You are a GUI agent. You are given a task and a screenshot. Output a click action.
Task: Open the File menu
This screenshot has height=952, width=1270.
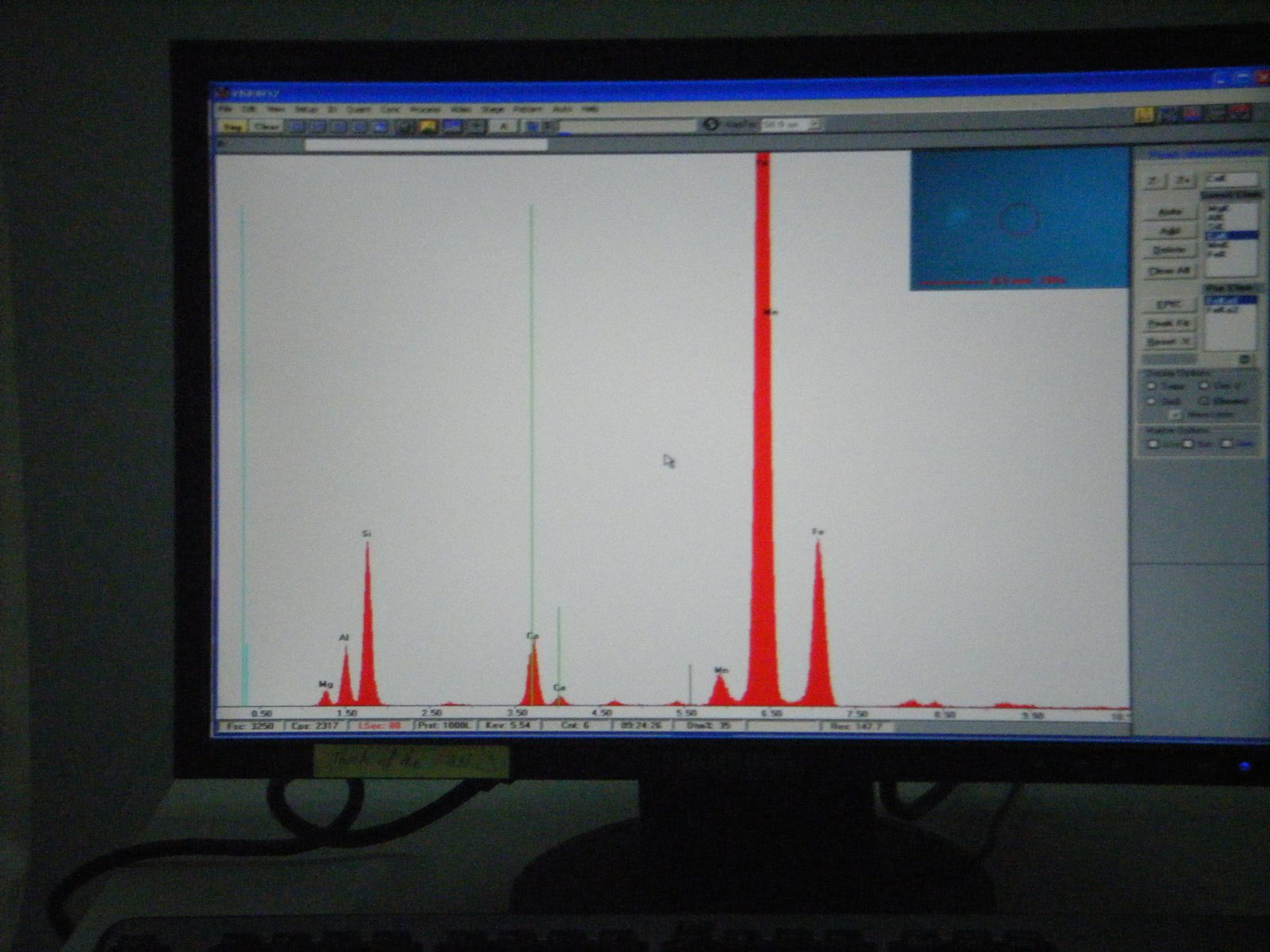coord(225,109)
